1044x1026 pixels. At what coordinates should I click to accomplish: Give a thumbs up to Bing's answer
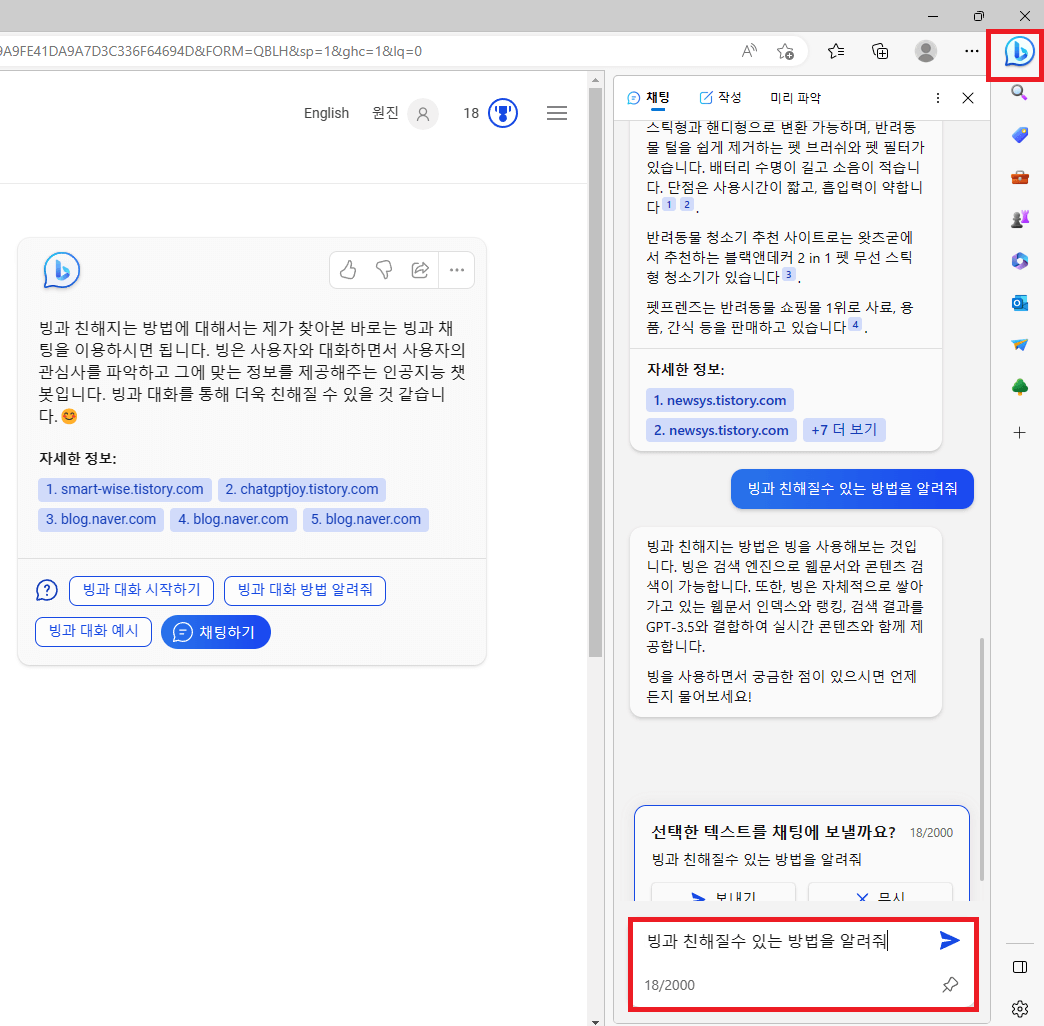(347, 270)
